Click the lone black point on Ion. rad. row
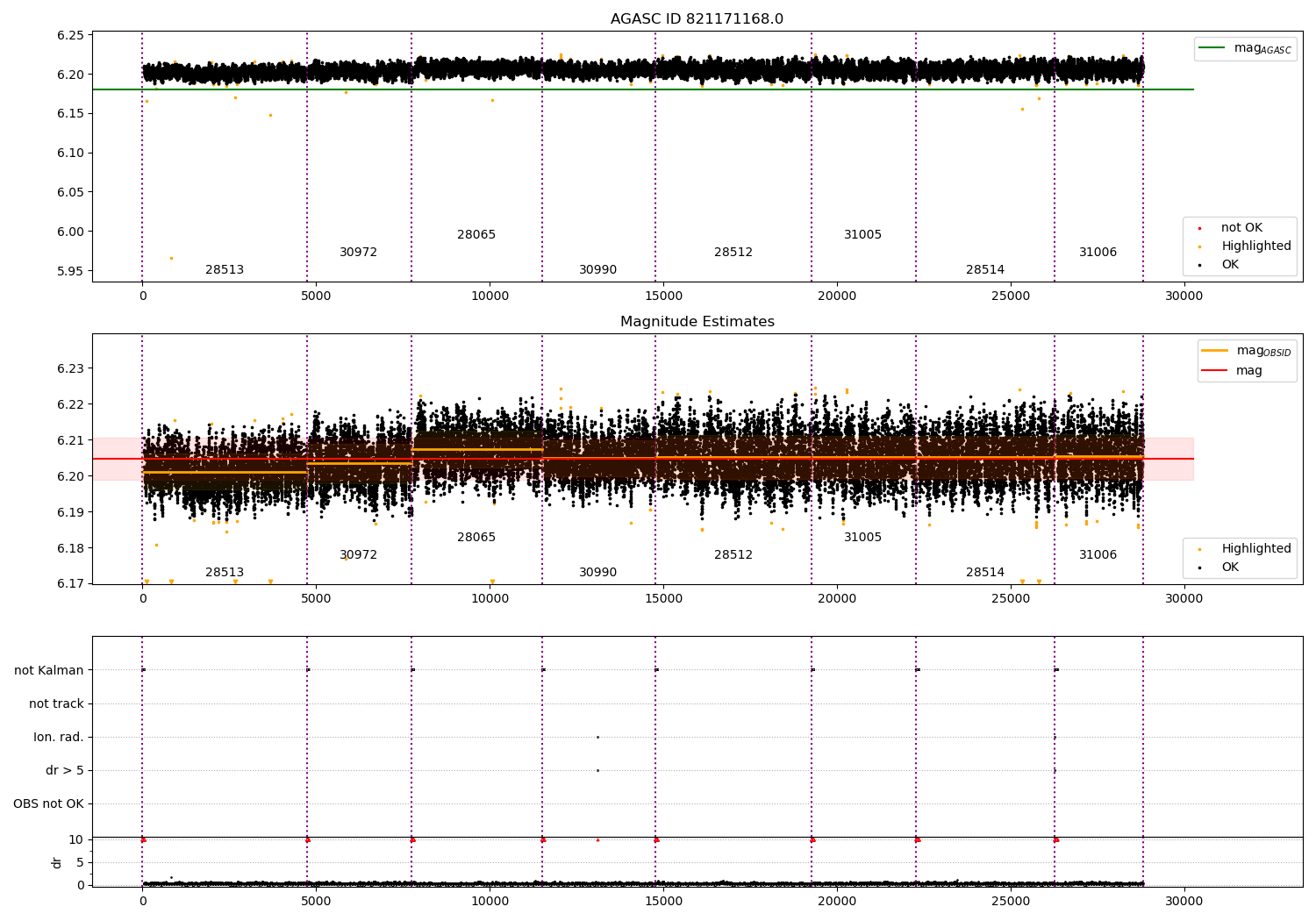 tap(597, 737)
